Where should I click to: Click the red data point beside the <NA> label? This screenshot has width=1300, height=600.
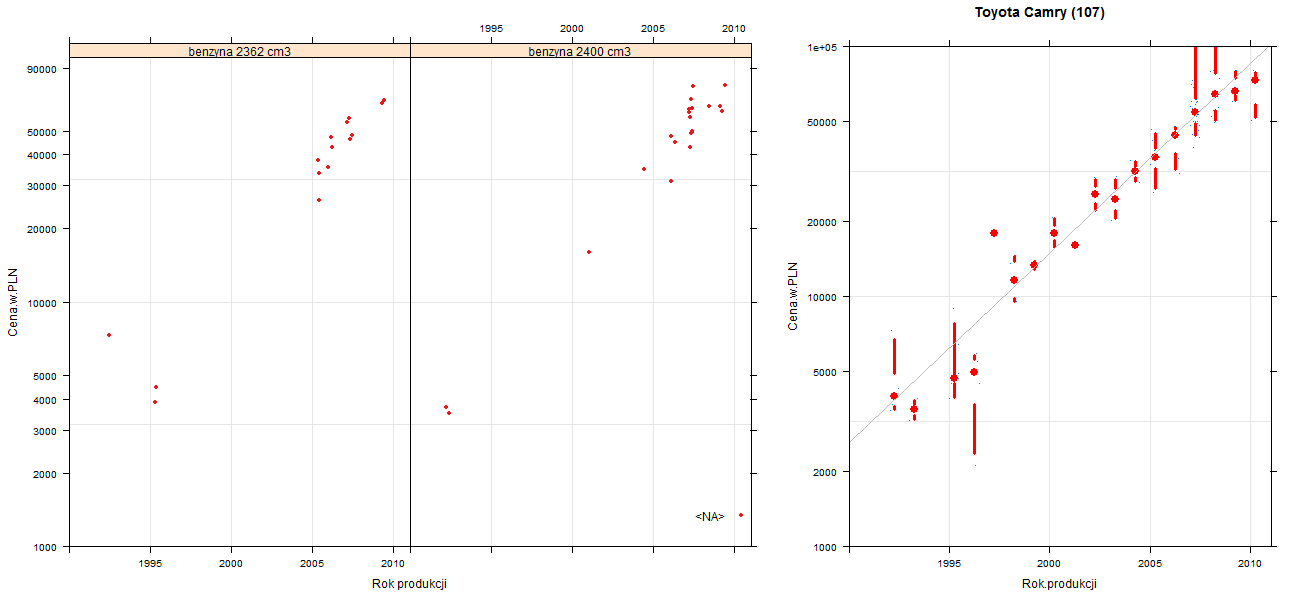tap(741, 515)
